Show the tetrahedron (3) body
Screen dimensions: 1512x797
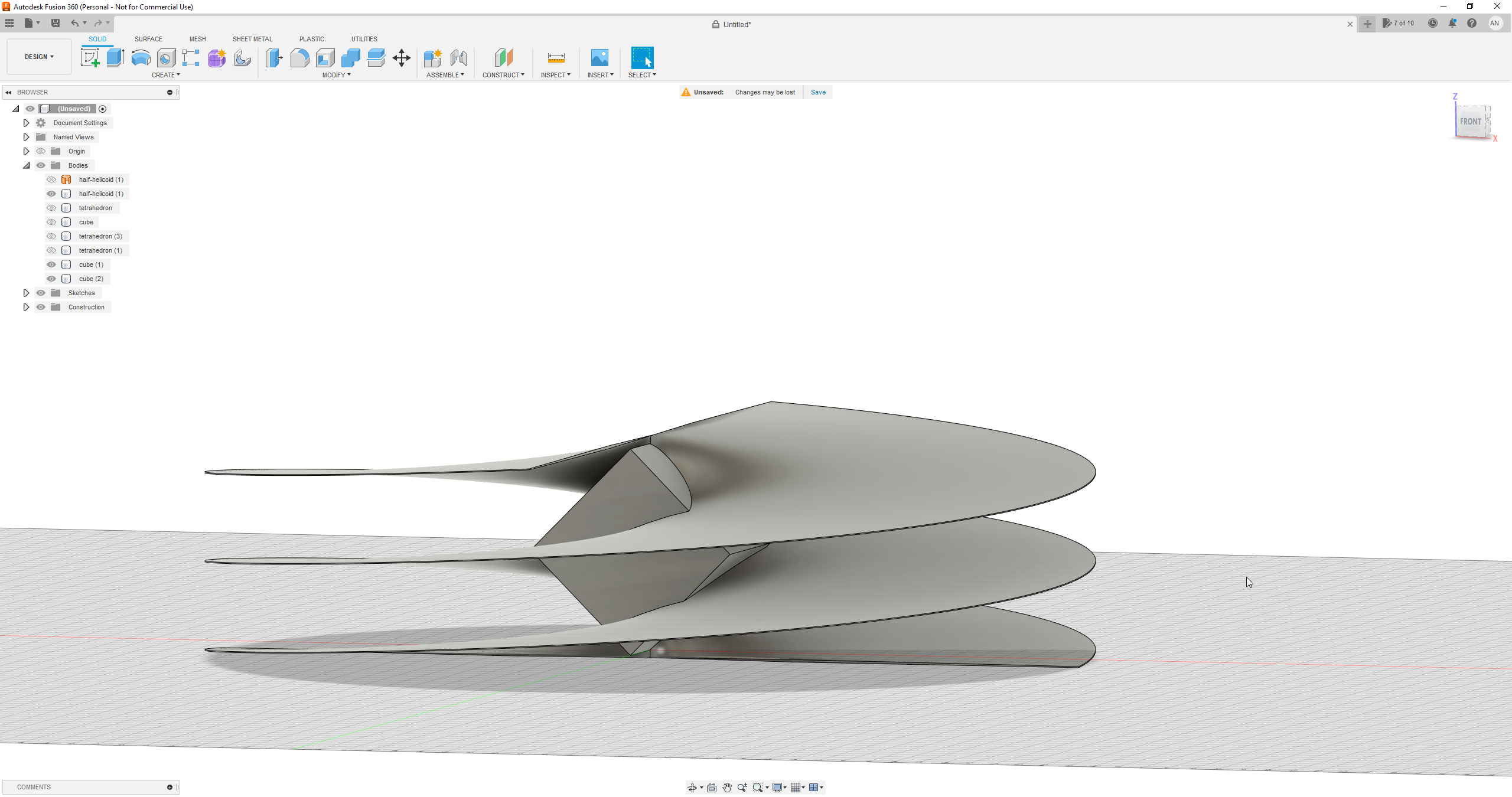point(51,236)
